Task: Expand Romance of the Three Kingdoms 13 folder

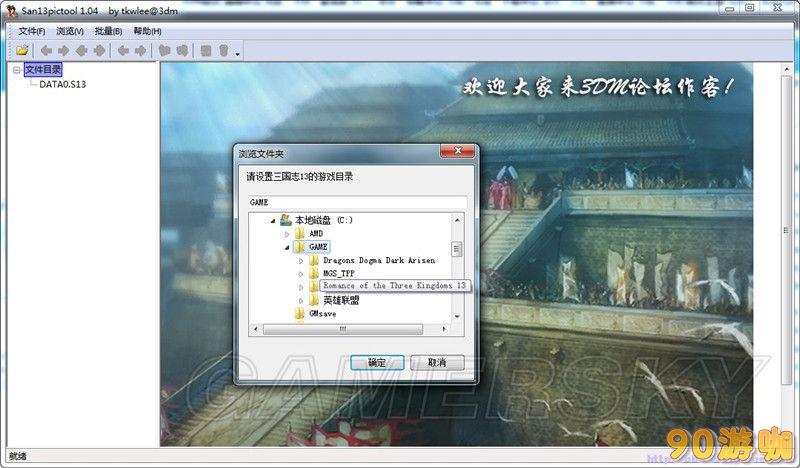Action: [301, 288]
